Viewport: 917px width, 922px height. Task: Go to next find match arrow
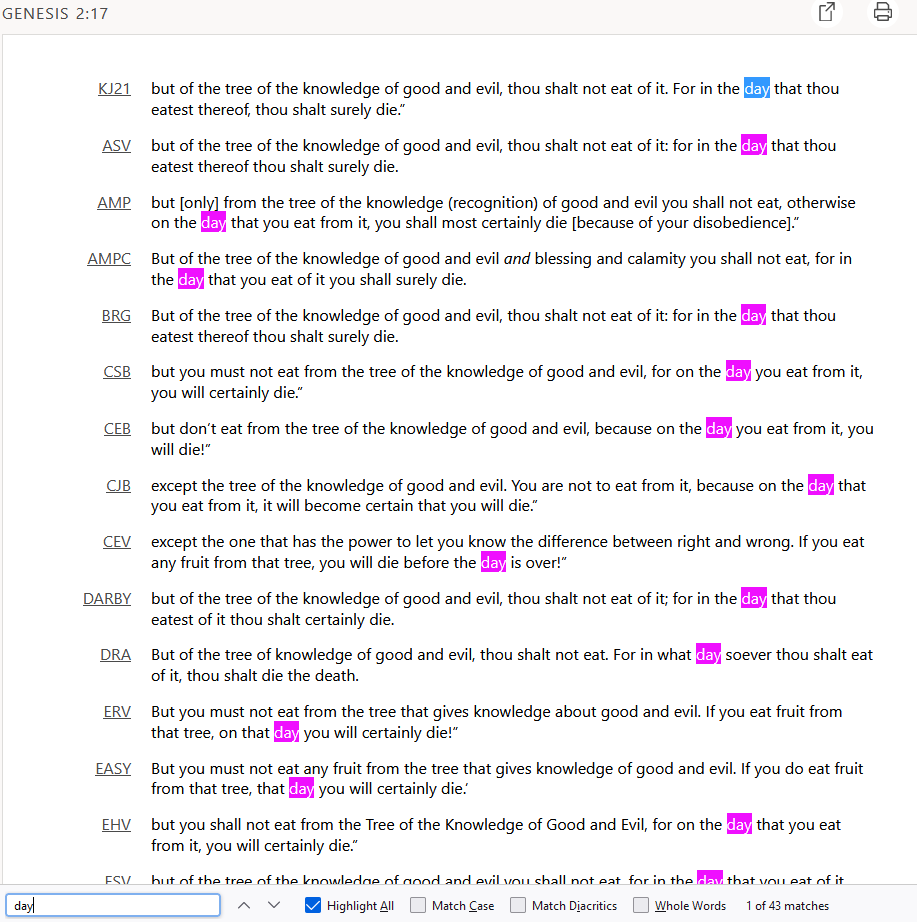tap(274, 905)
